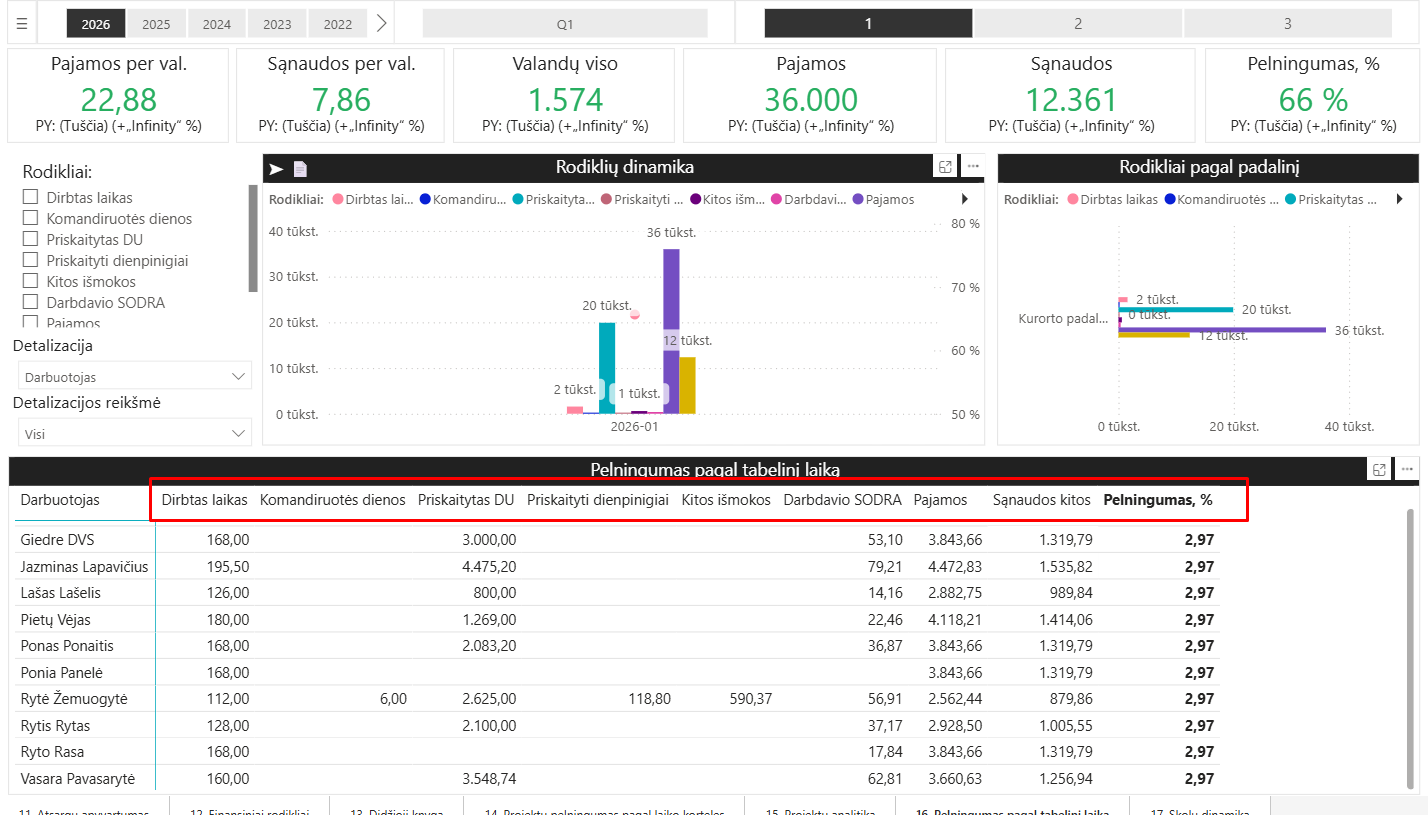1428x815 pixels.
Task: Select year 2025 button
Action: (156, 24)
